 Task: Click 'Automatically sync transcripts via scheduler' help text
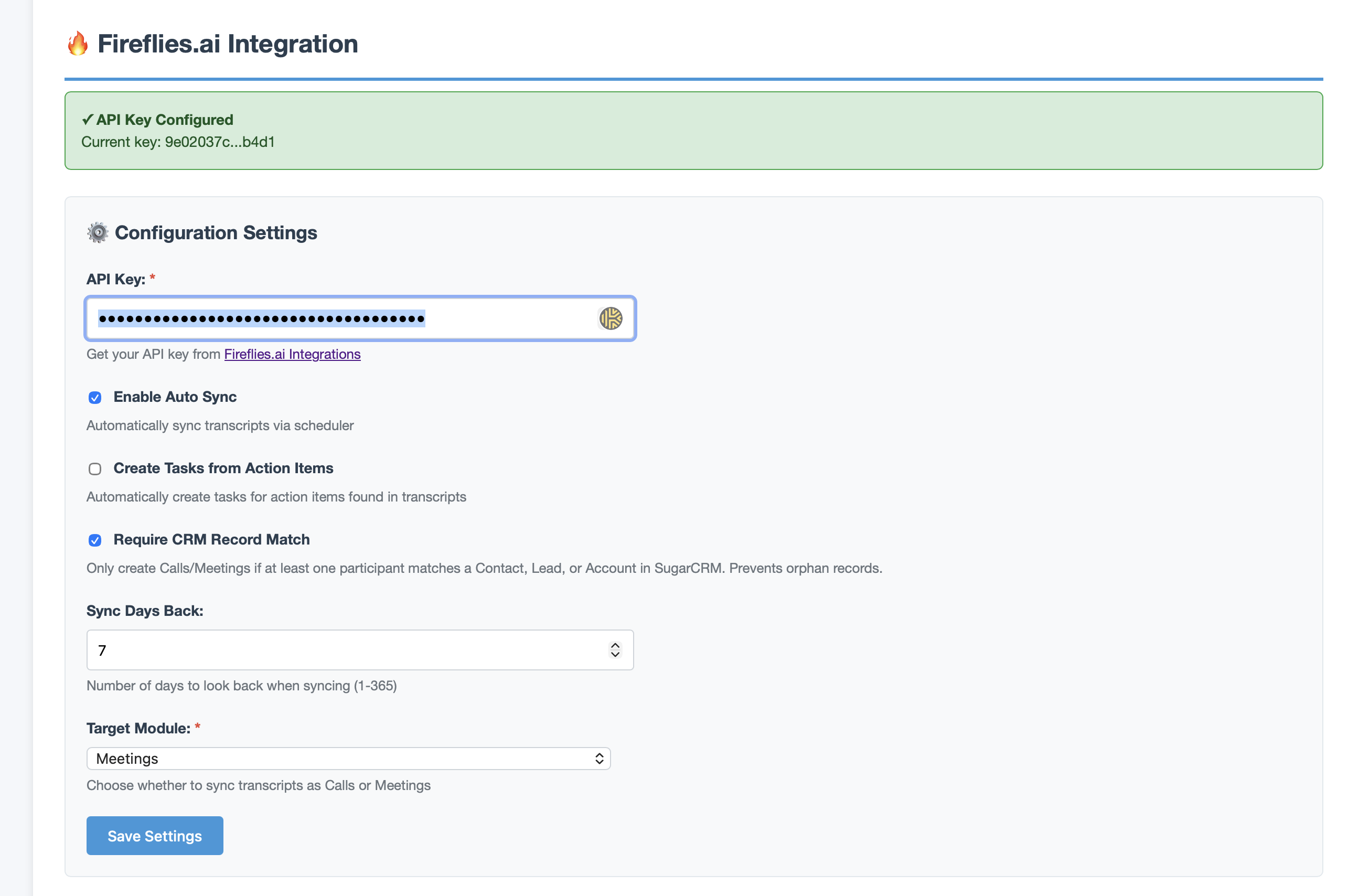220,426
